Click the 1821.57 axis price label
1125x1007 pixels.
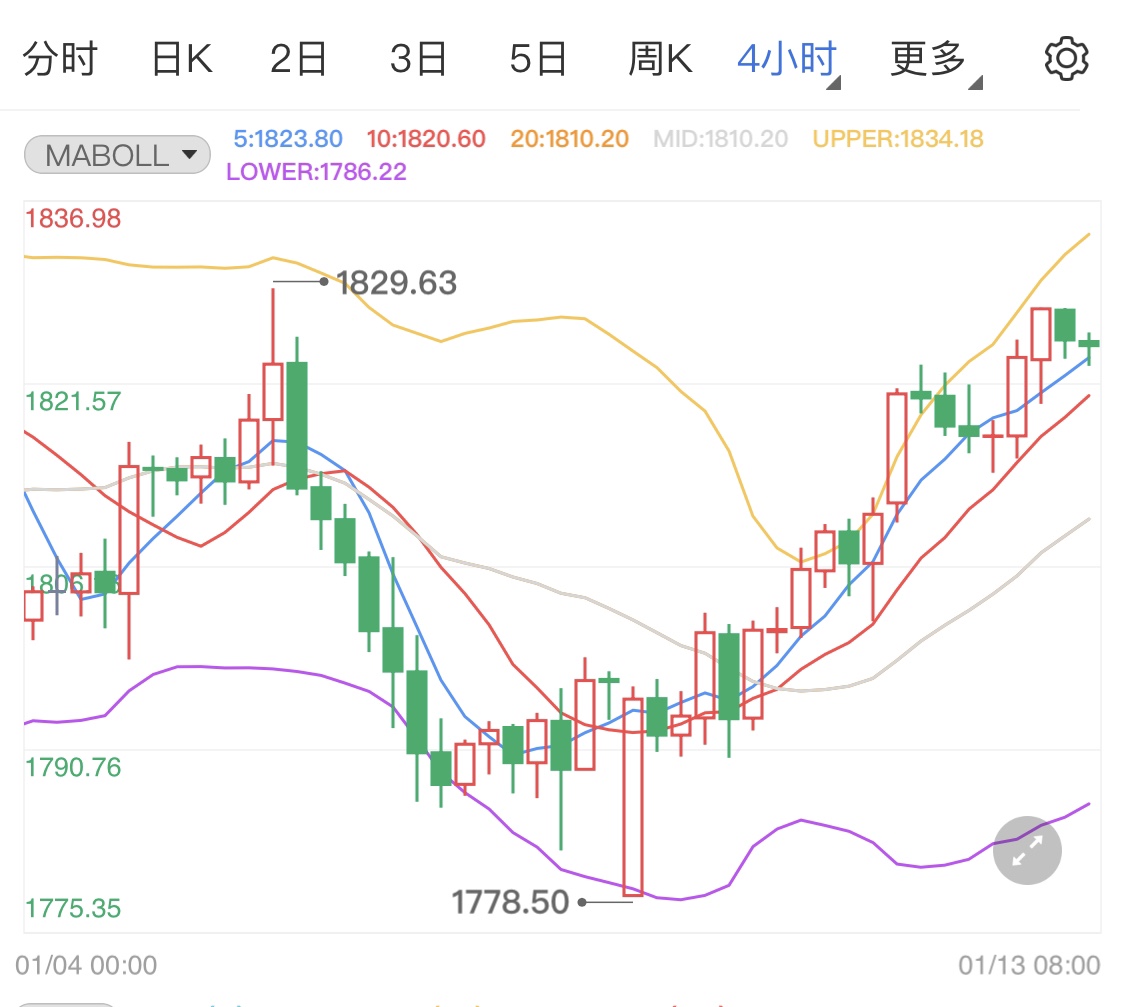(x=73, y=401)
